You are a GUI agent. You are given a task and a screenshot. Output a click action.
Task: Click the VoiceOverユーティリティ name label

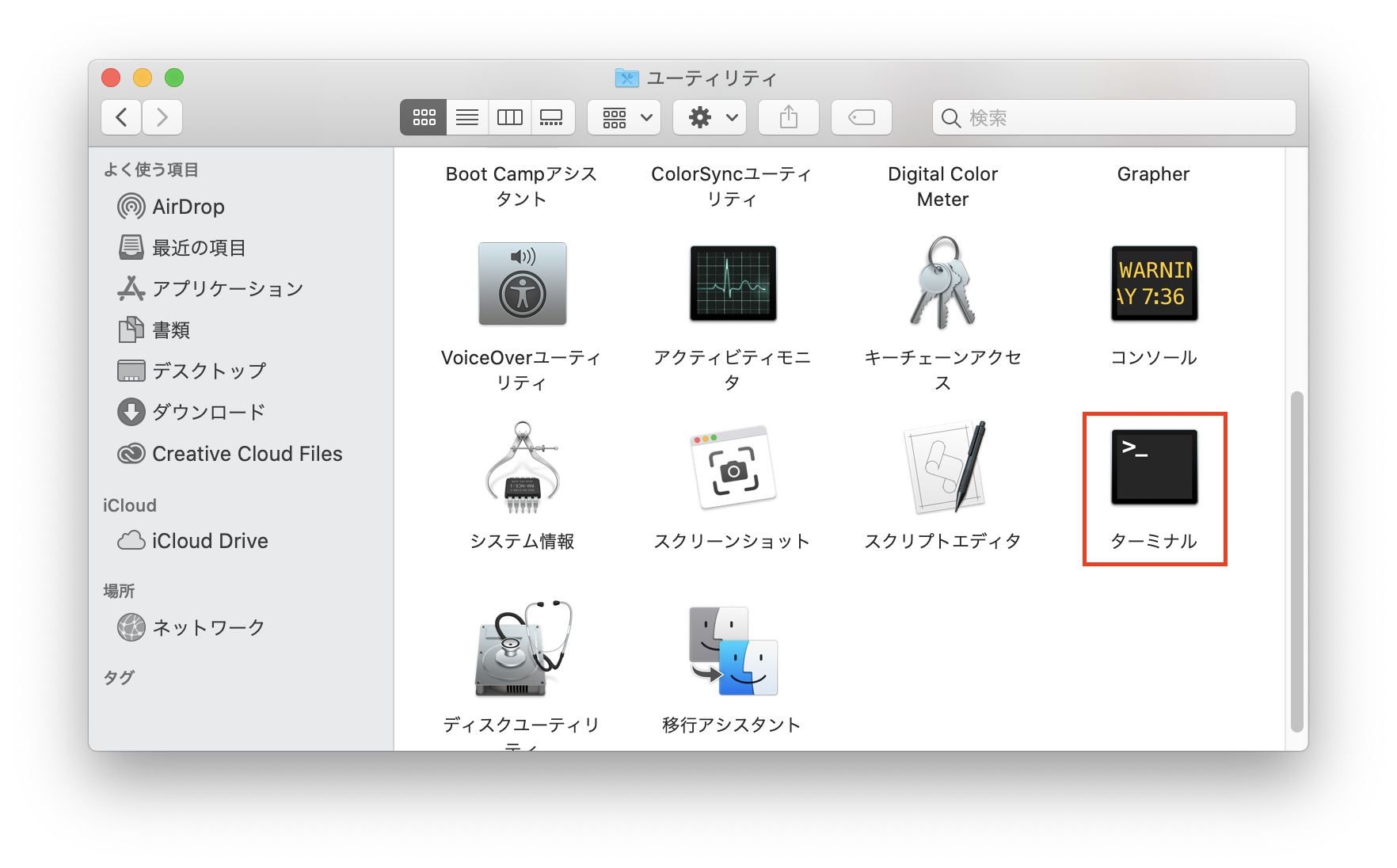[521, 370]
